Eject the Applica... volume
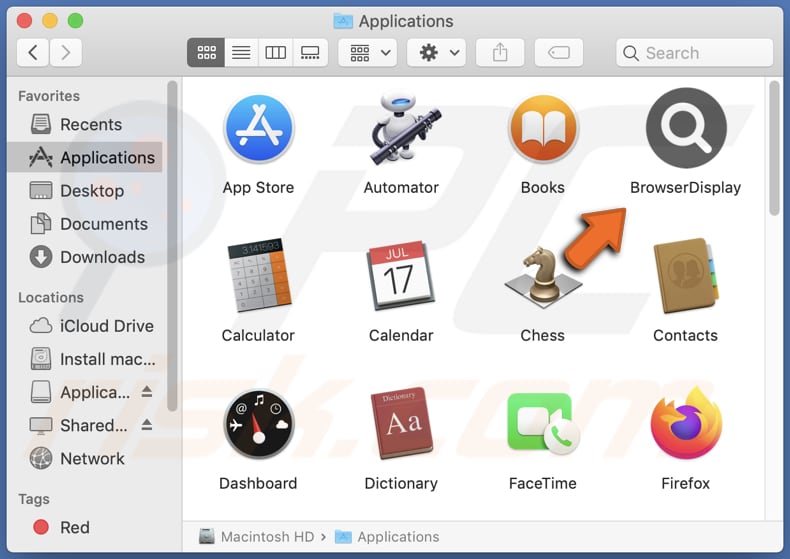 [x=147, y=391]
